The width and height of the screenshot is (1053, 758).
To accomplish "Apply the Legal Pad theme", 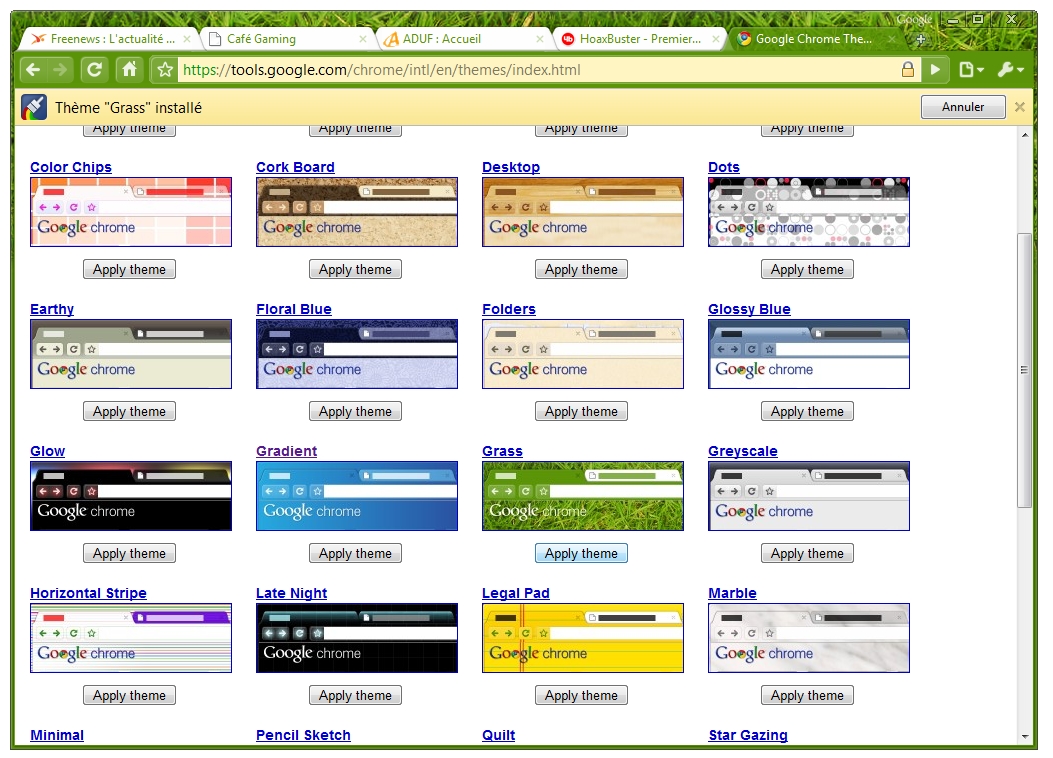I will click(582, 695).
